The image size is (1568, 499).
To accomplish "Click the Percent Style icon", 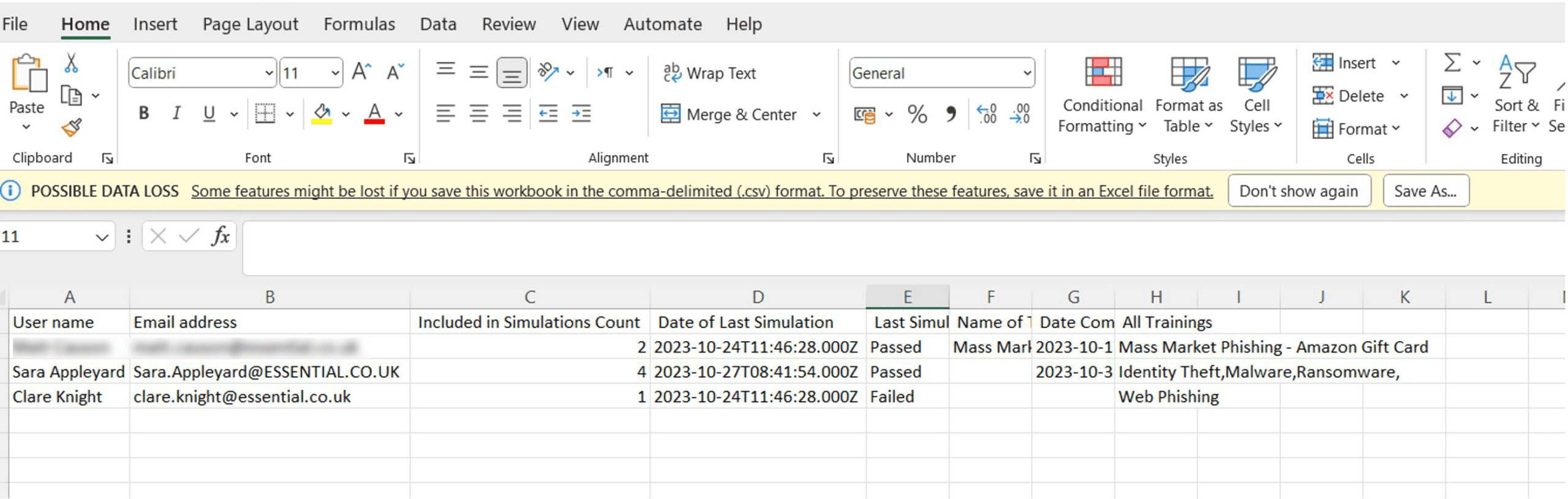I will coord(917,114).
